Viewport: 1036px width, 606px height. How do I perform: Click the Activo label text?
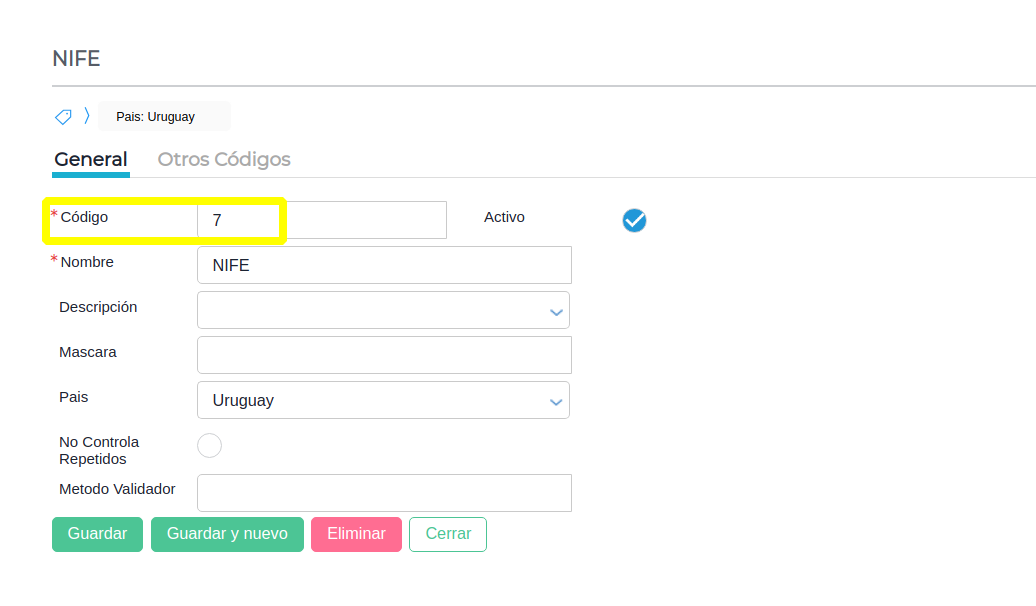[x=504, y=217]
